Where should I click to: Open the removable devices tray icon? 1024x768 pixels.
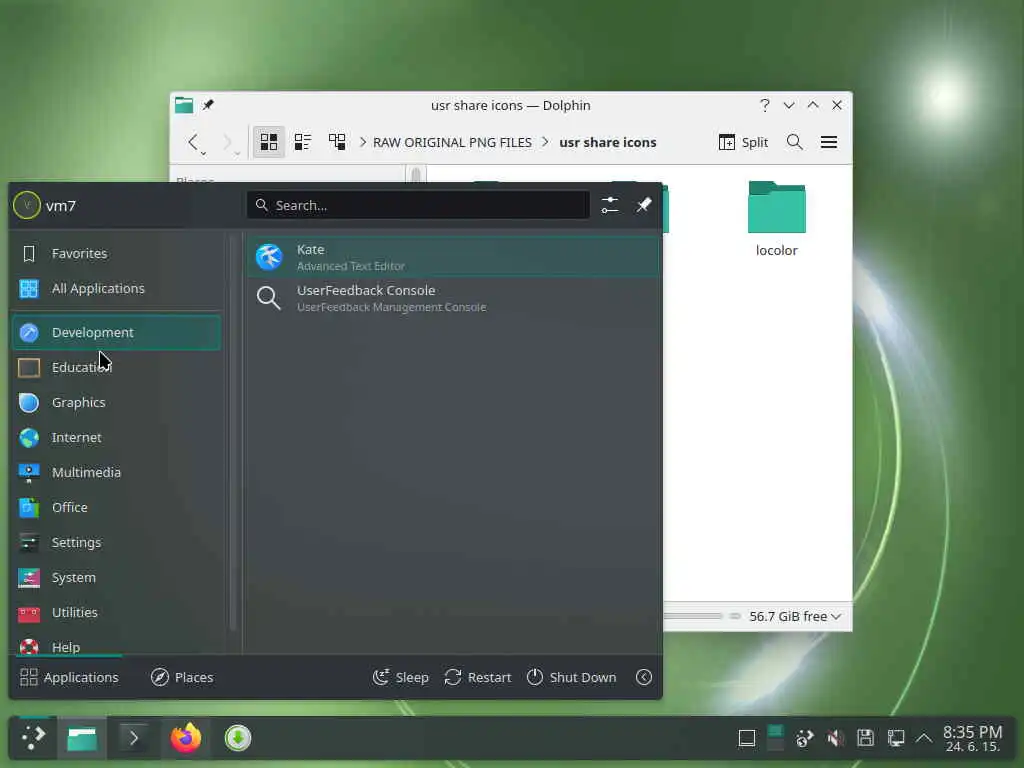pyautogui.click(x=865, y=738)
